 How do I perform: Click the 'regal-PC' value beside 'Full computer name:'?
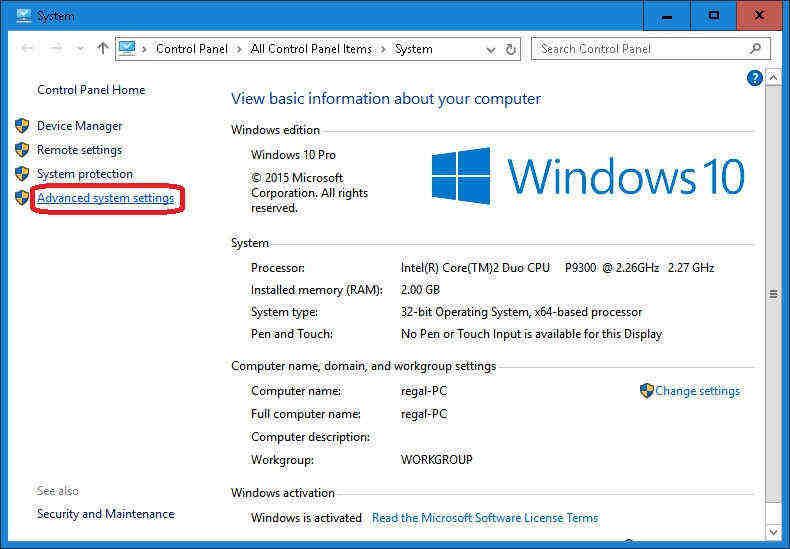coord(424,414)
